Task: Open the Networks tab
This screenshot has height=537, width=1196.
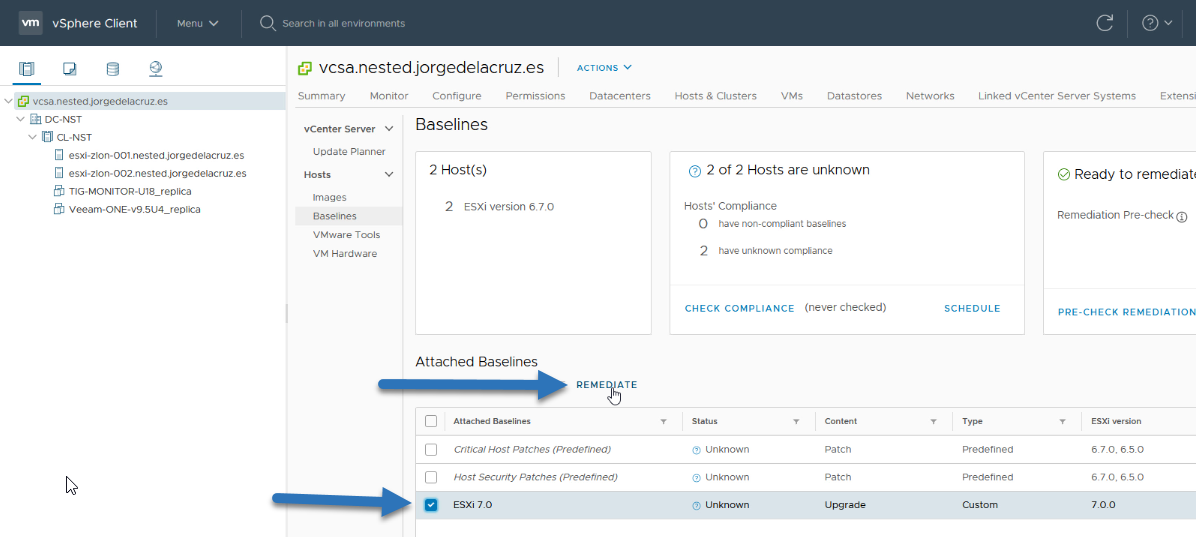Action: (930, 96)
